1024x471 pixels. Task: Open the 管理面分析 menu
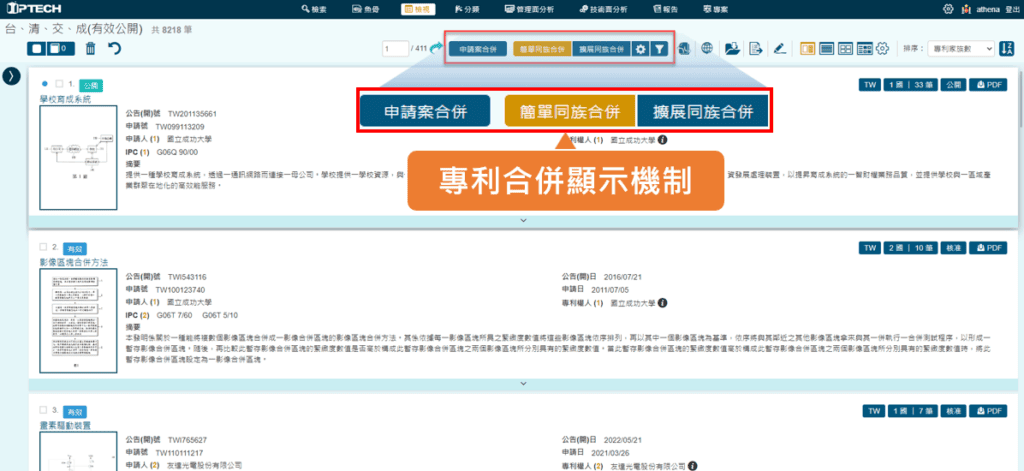pos(533,9)
